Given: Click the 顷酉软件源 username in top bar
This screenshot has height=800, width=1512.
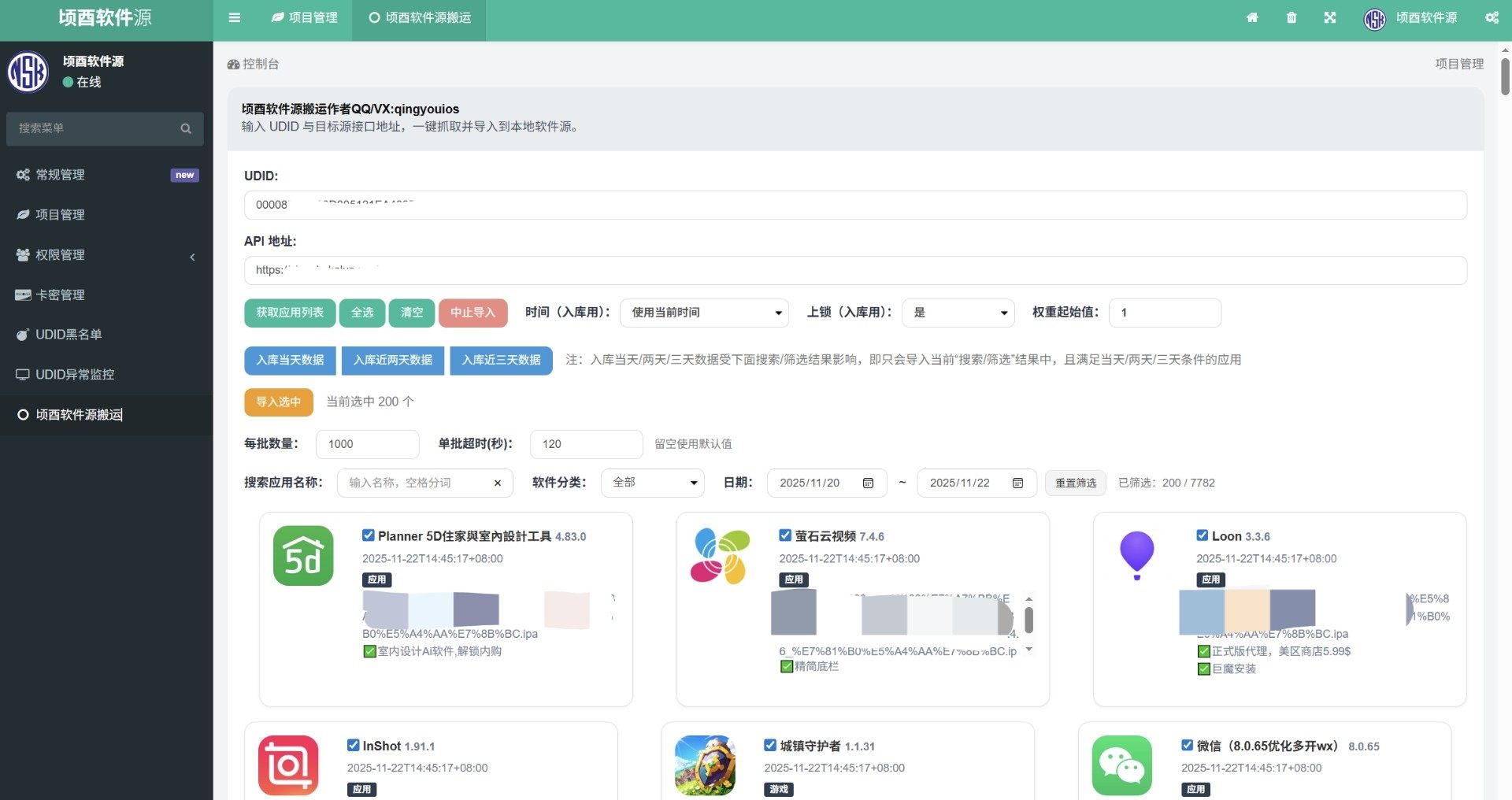Looking at the screenshot, I should (1426, 17).
